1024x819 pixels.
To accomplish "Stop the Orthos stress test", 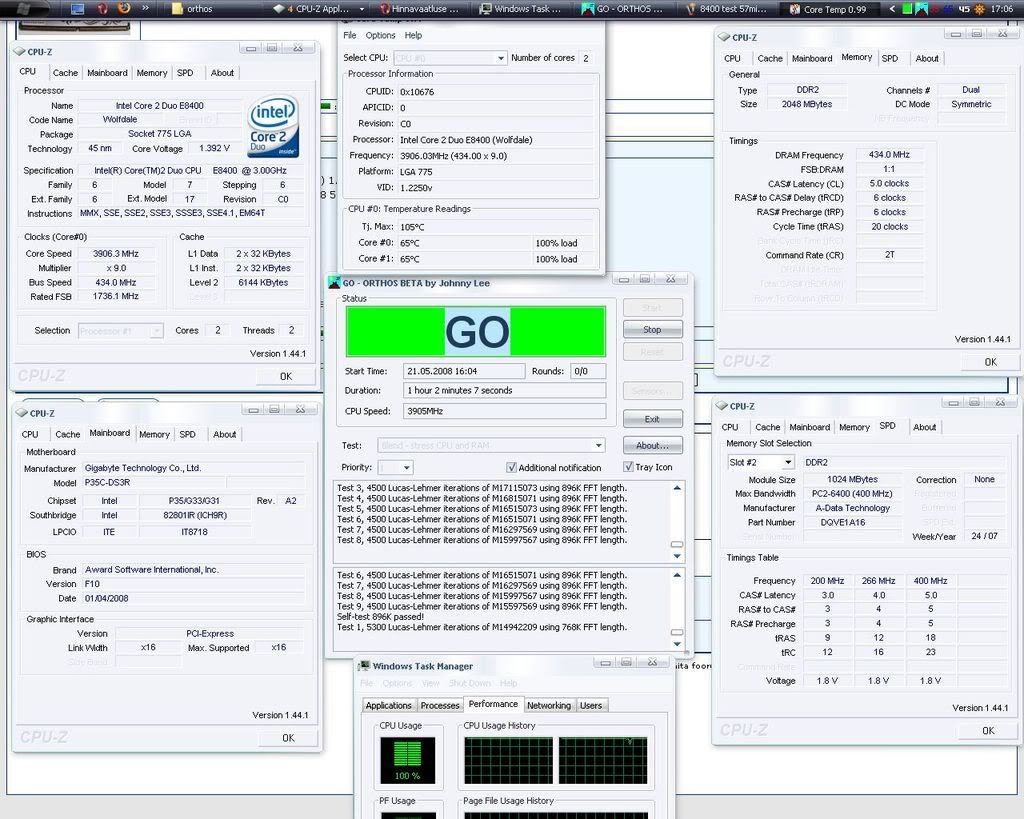I will (x=652, y=330).
